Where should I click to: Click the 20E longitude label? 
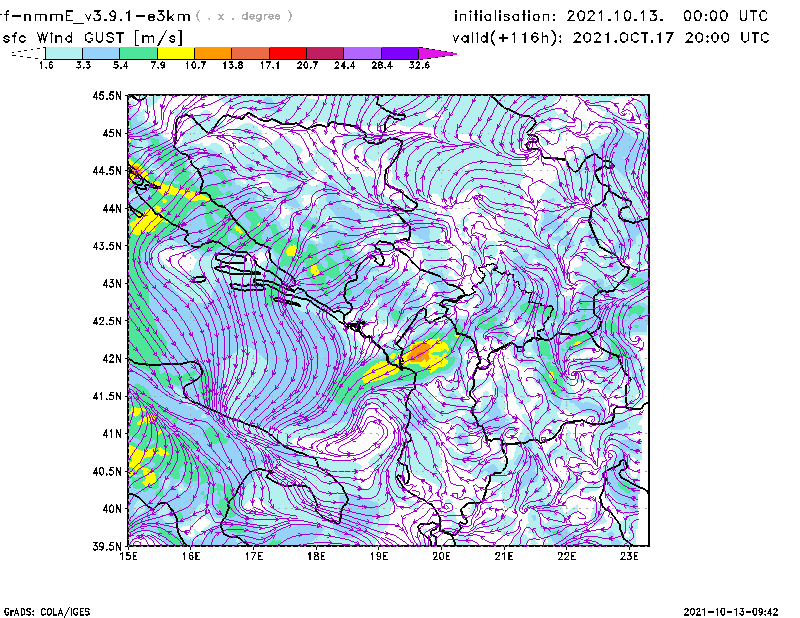441,556
